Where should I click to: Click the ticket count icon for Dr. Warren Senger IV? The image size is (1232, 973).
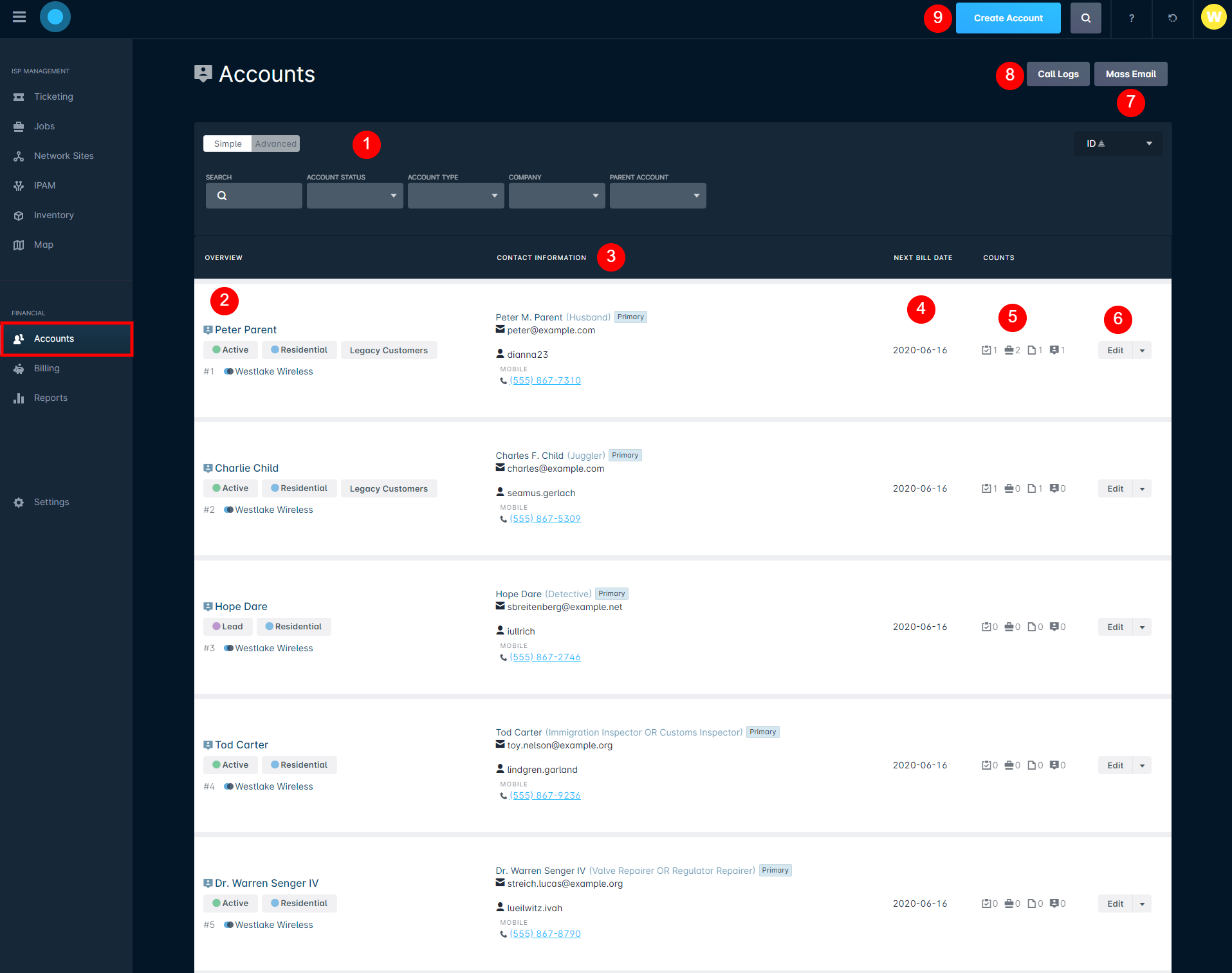pyautogui.click(x=986, y=903)
